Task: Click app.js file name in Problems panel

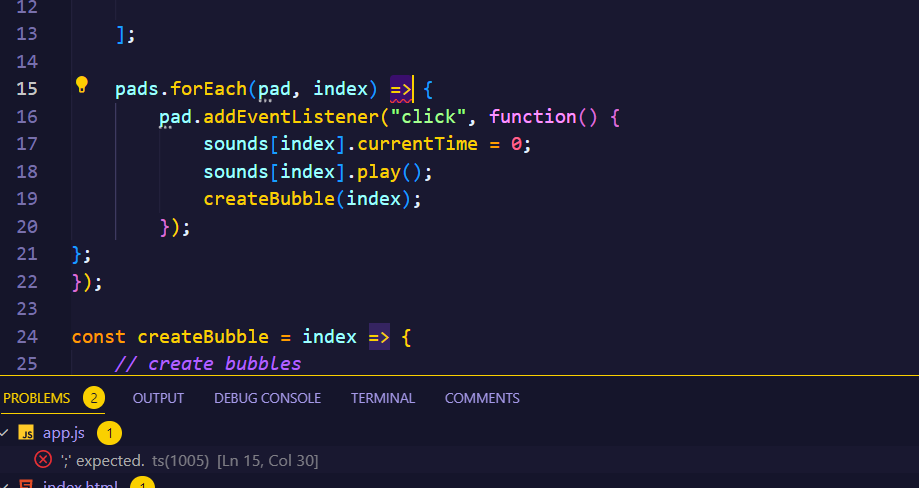Action: (64, 433)
